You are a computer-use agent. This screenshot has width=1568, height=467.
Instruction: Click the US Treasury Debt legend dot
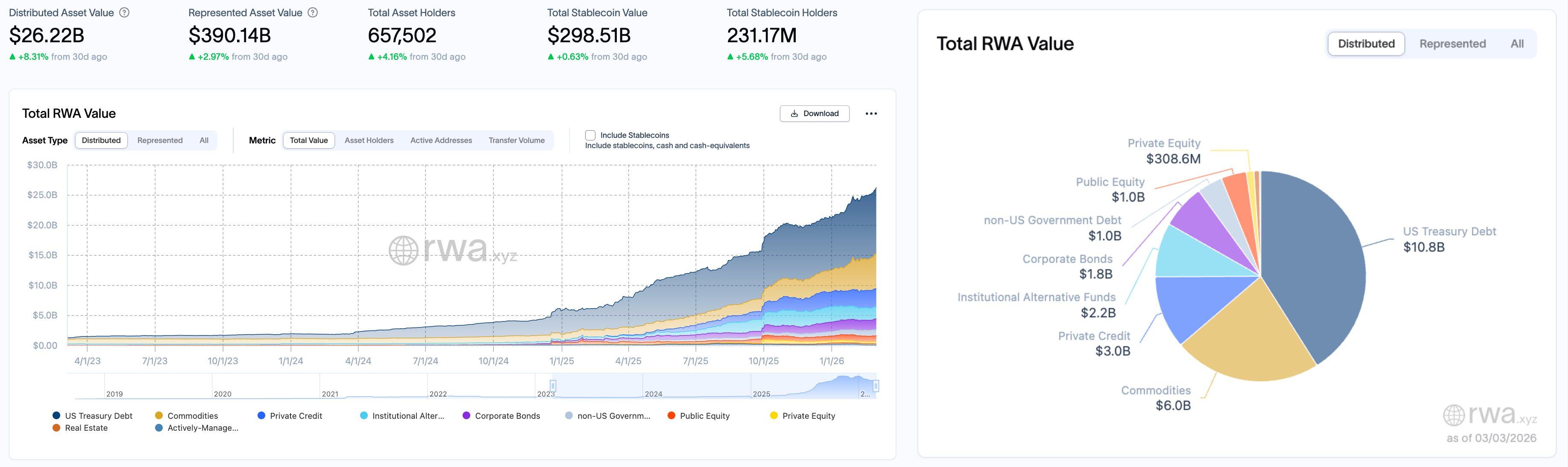(56, 415)
